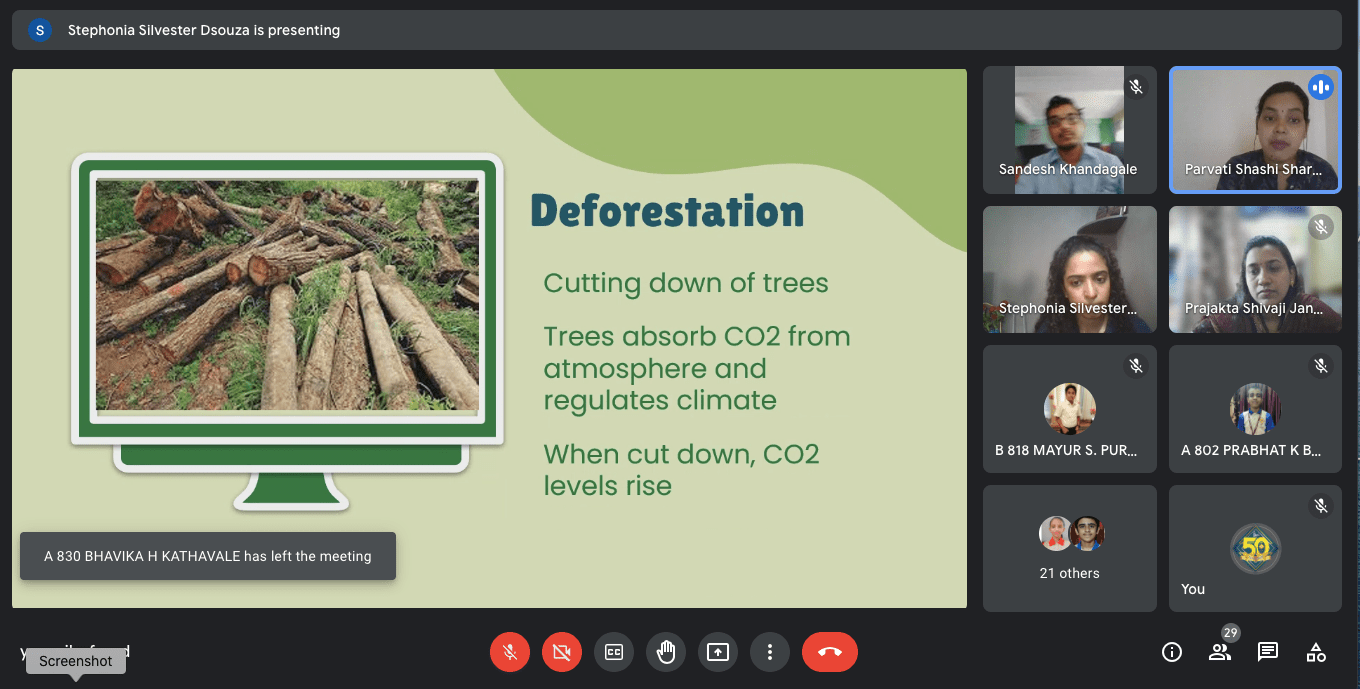
Task: Open the meeting details info icon
Action: [x=1172, y=652]
